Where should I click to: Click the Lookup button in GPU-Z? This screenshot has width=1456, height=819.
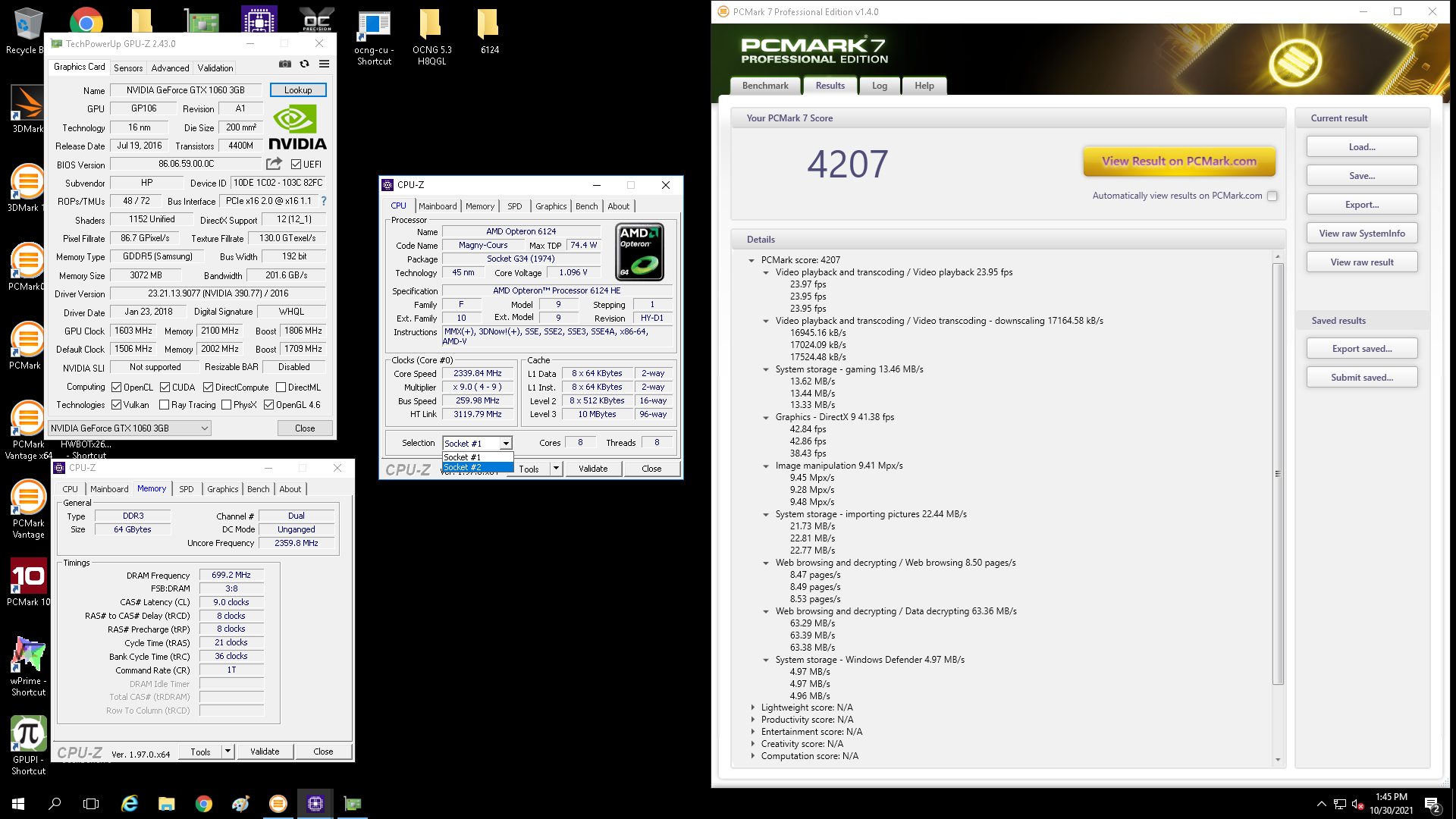coord(298,89)
